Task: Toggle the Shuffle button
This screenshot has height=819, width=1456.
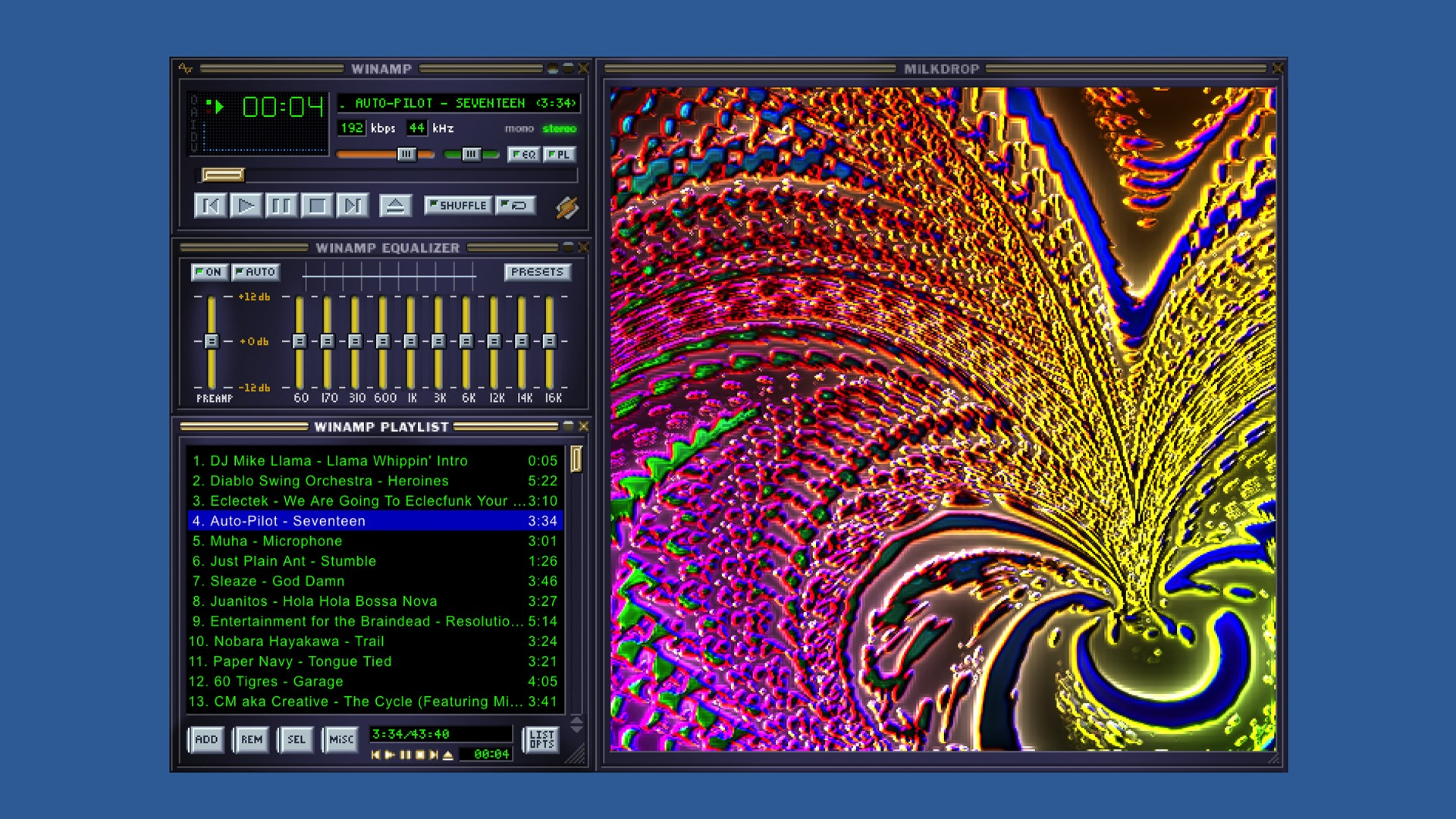Action: [x=458, y=206]
